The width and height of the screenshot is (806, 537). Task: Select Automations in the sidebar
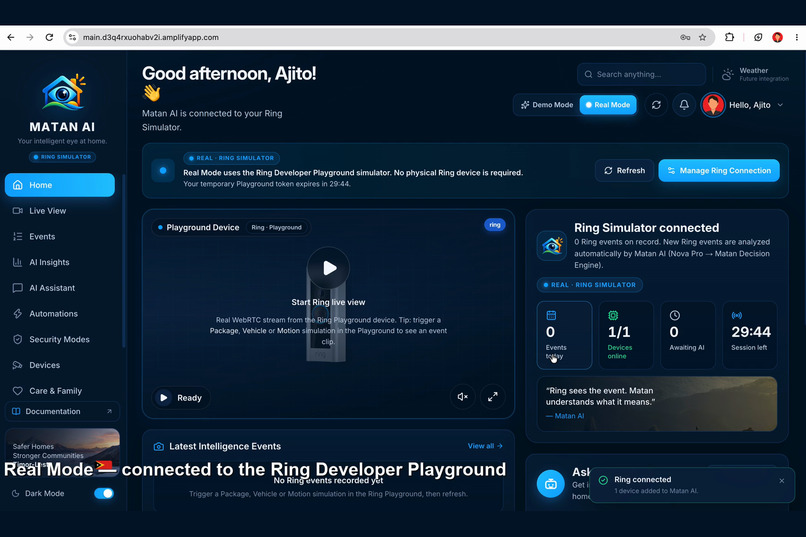click(x=60, y=313)
